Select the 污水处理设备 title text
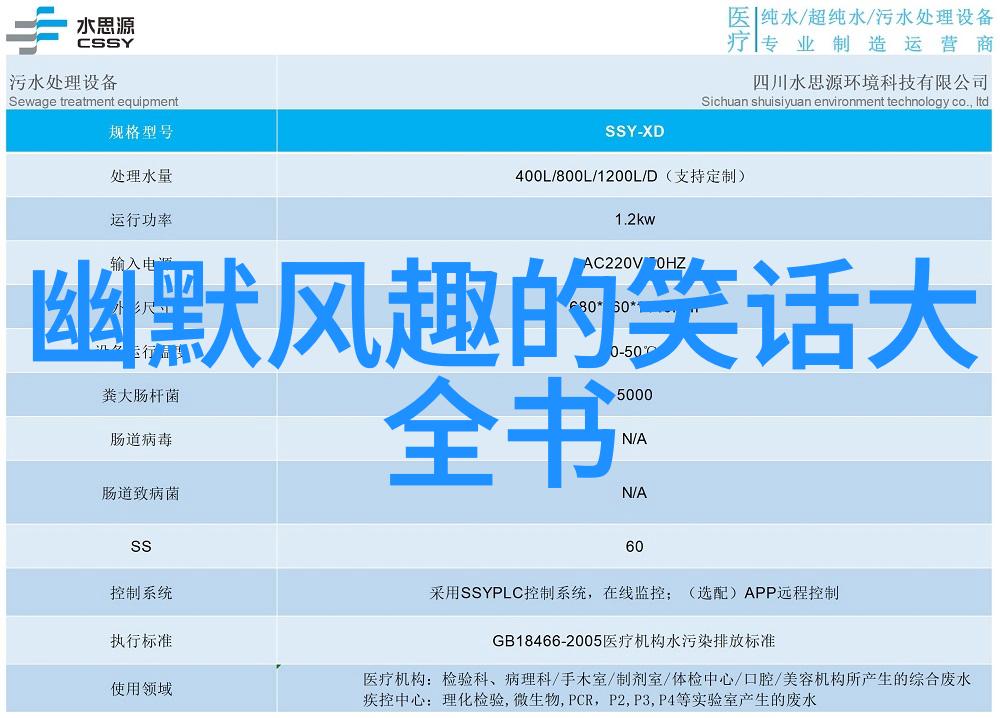Image resolution: width=1000 pixels, height=718 pixels. [63, 82]
